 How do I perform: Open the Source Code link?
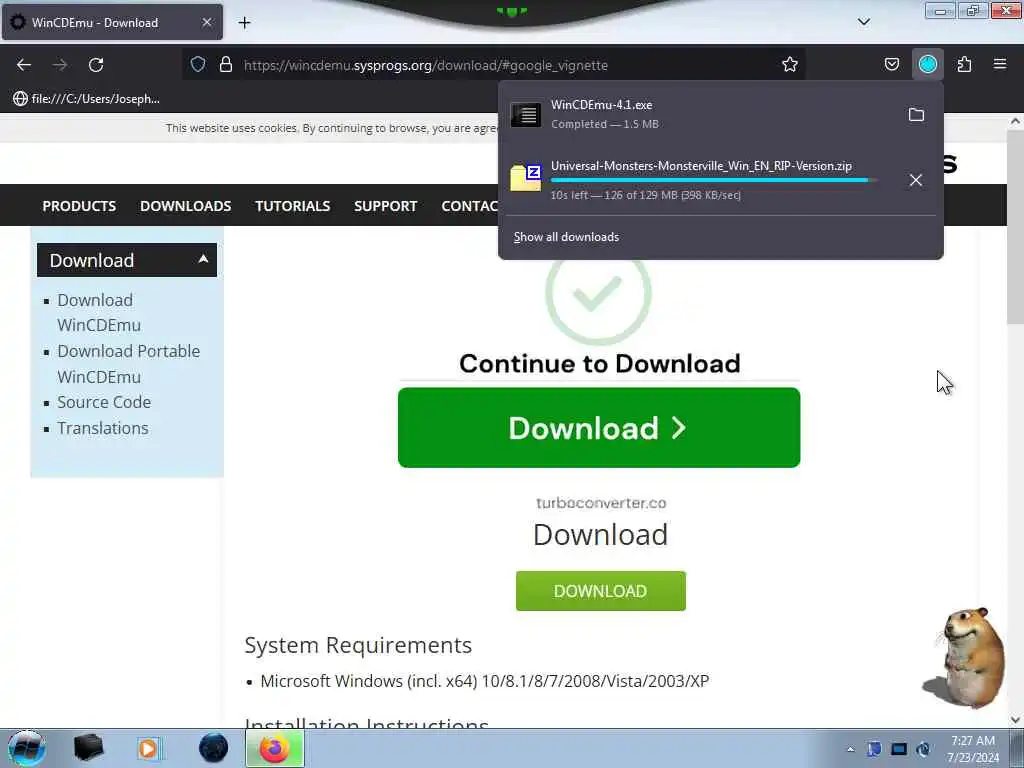click(x=104, y=402)
